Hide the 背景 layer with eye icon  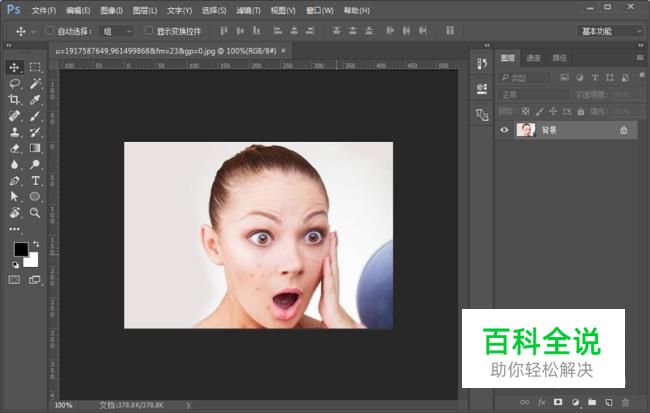(504, 130)
